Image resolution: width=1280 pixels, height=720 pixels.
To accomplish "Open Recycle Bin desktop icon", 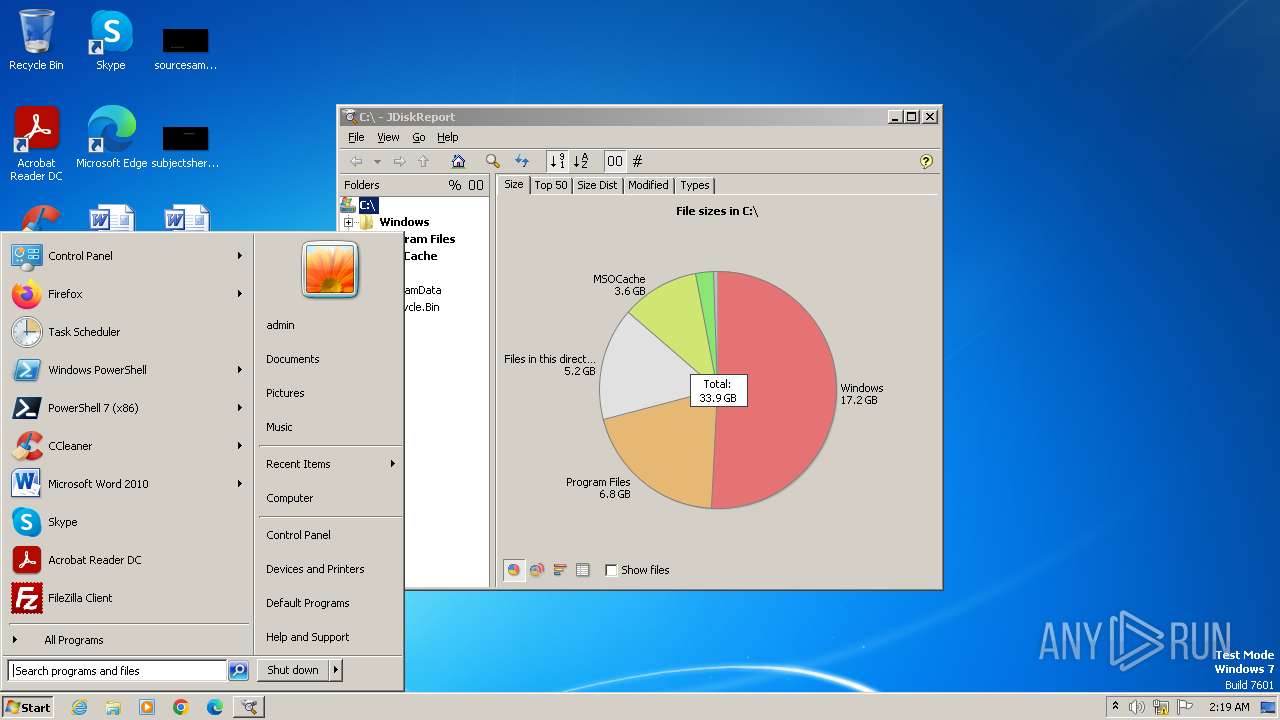I will click(x=36, y=40).
